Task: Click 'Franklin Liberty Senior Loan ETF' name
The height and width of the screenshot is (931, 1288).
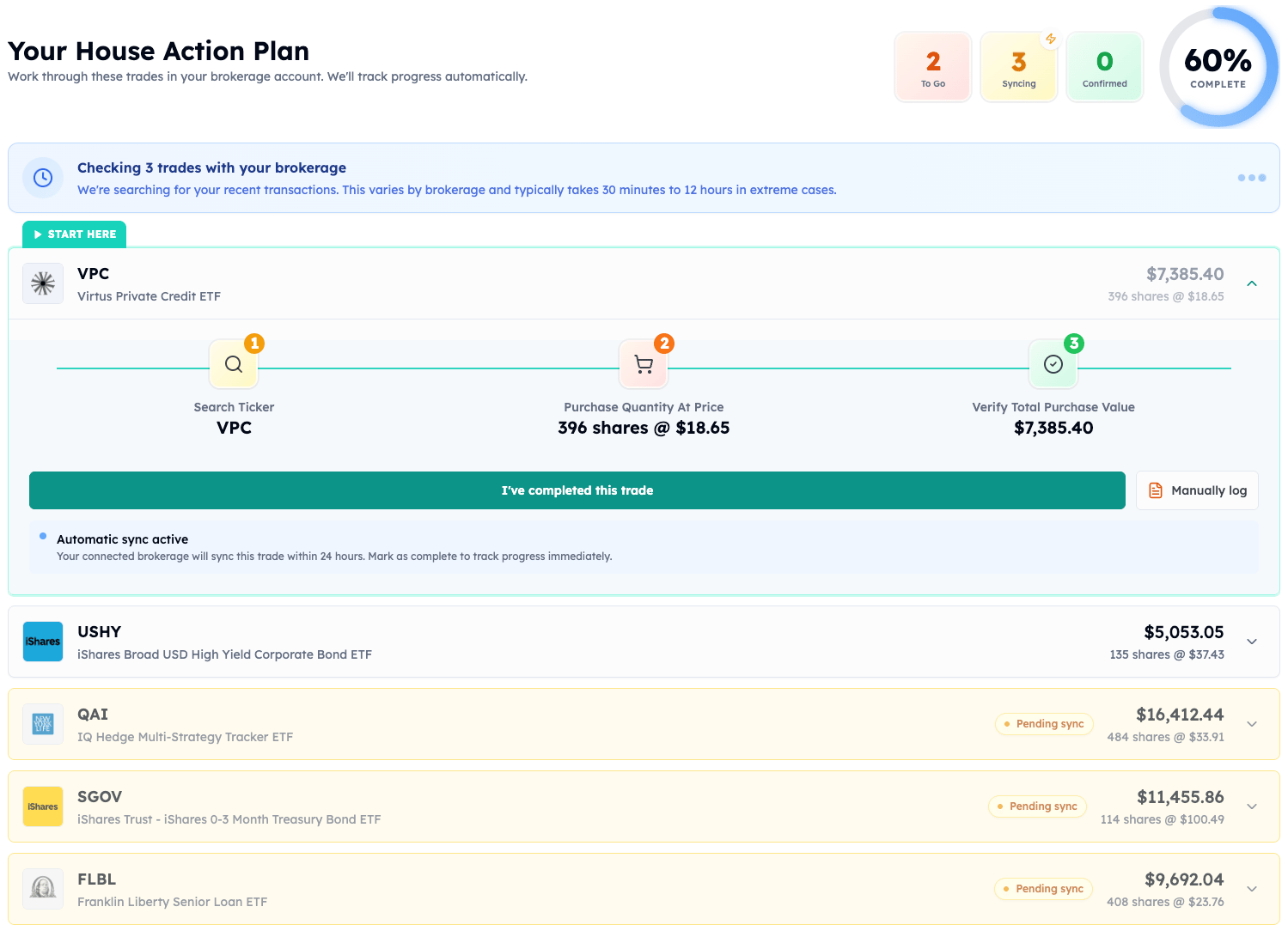Action: point(172,902)
